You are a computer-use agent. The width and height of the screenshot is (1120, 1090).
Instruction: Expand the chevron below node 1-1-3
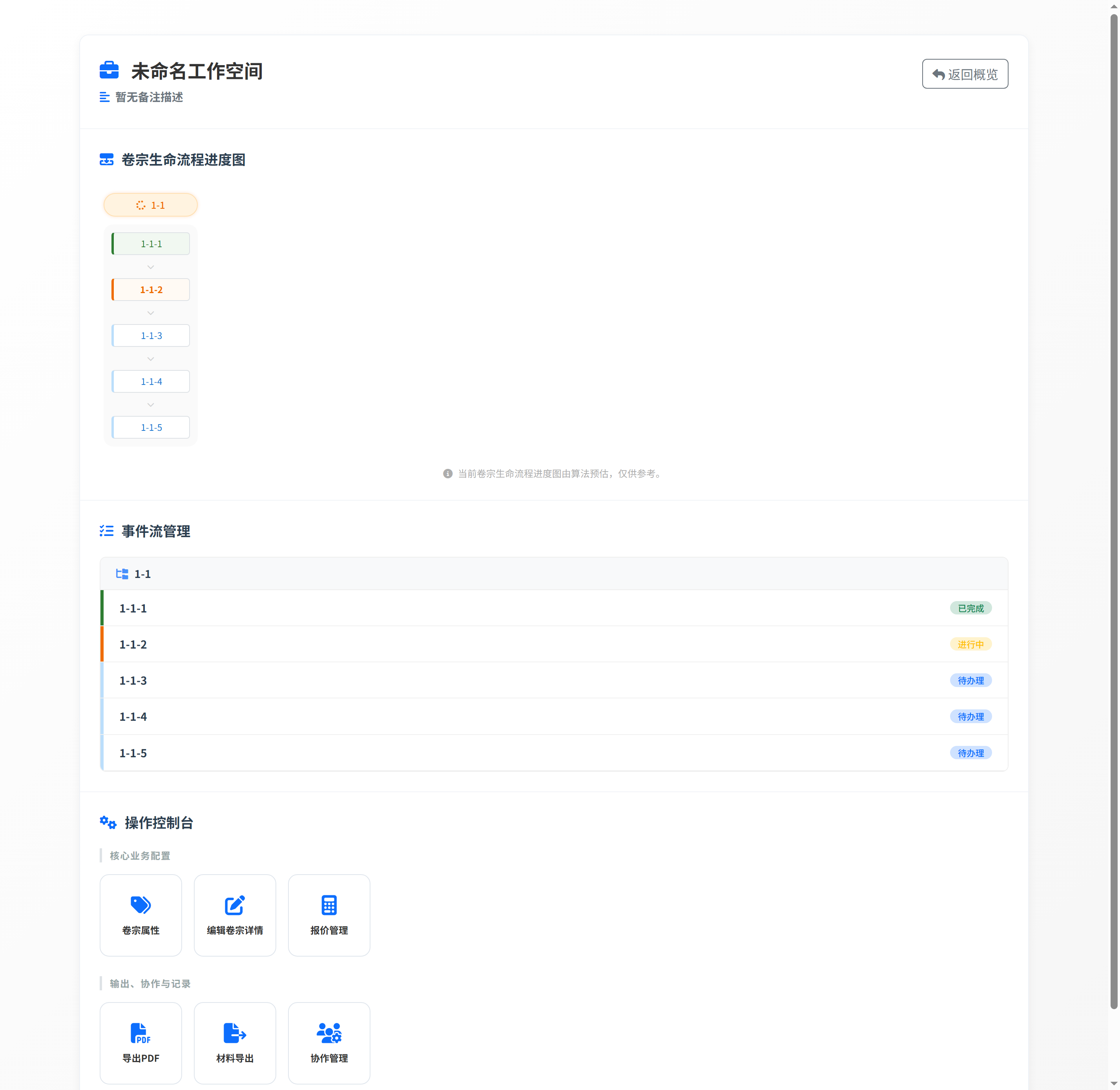click(150, 358)
